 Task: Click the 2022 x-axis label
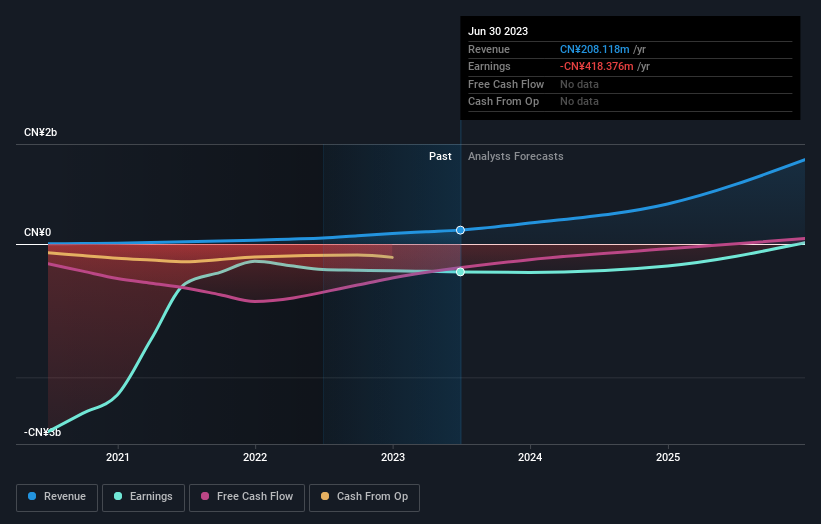pyautogui.click(x=255, y=458)
